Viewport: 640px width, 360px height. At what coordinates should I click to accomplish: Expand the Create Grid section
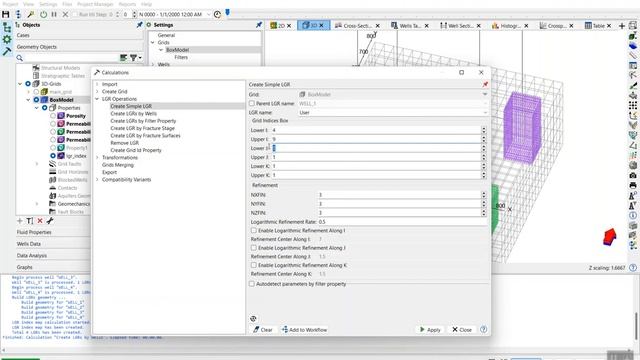pos(98,91)
